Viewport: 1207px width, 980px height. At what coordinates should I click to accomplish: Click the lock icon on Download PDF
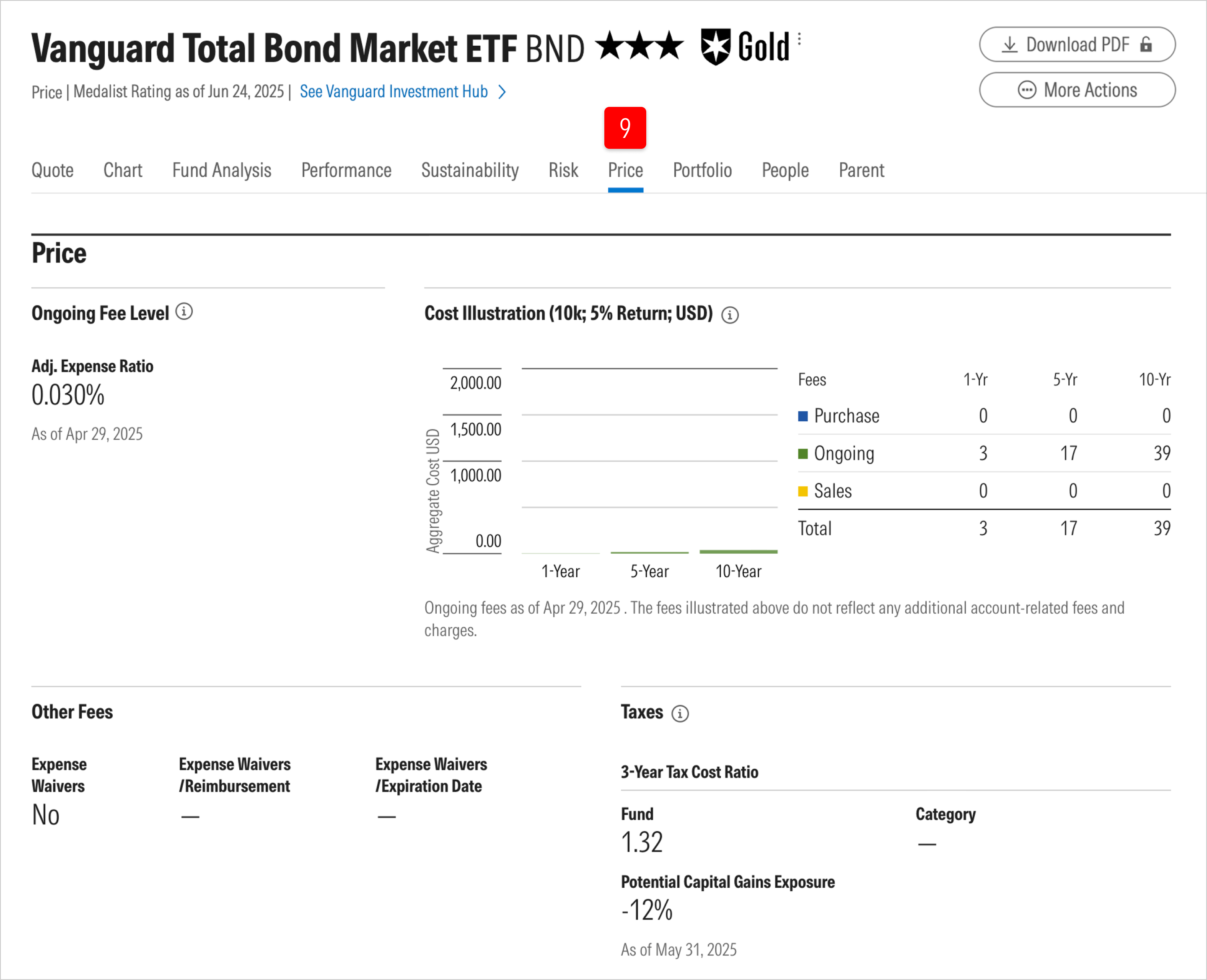(x=1146, y=44)
